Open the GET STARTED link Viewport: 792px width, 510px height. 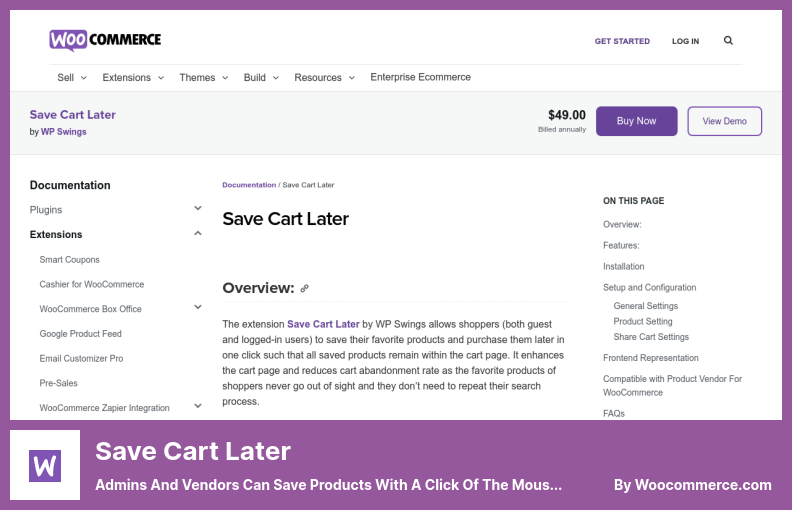coord(622,41)
